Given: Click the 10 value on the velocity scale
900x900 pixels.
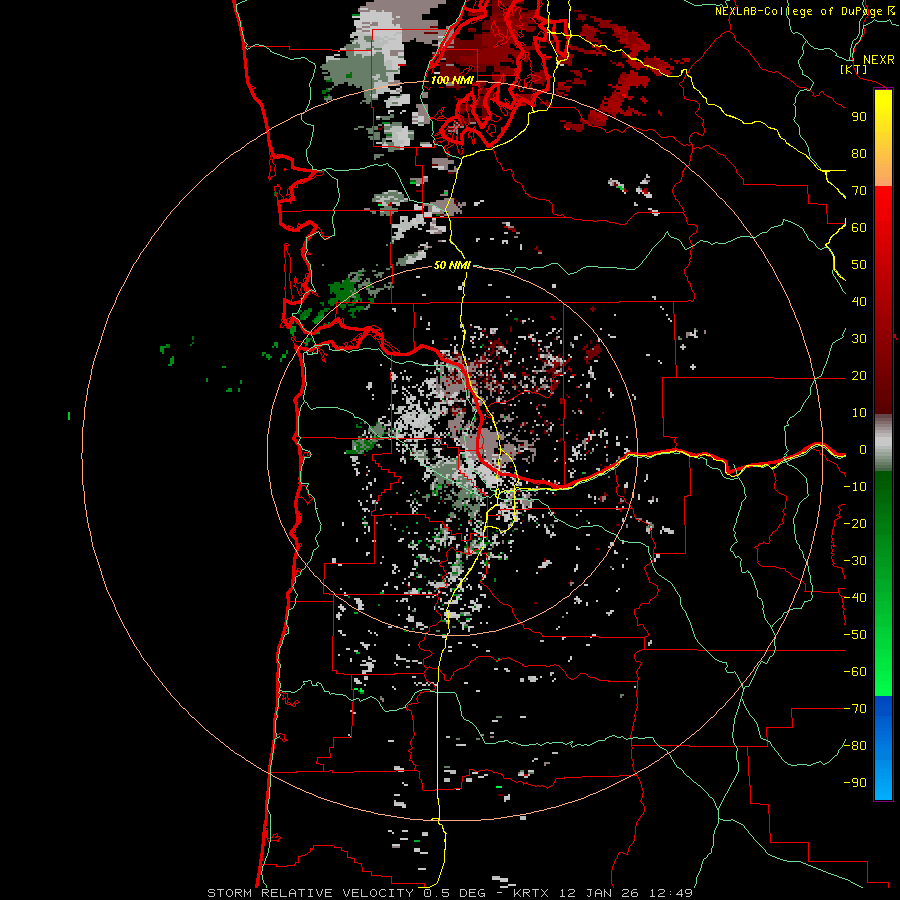Looking at the screenshot, I should (x=859, y=413).
